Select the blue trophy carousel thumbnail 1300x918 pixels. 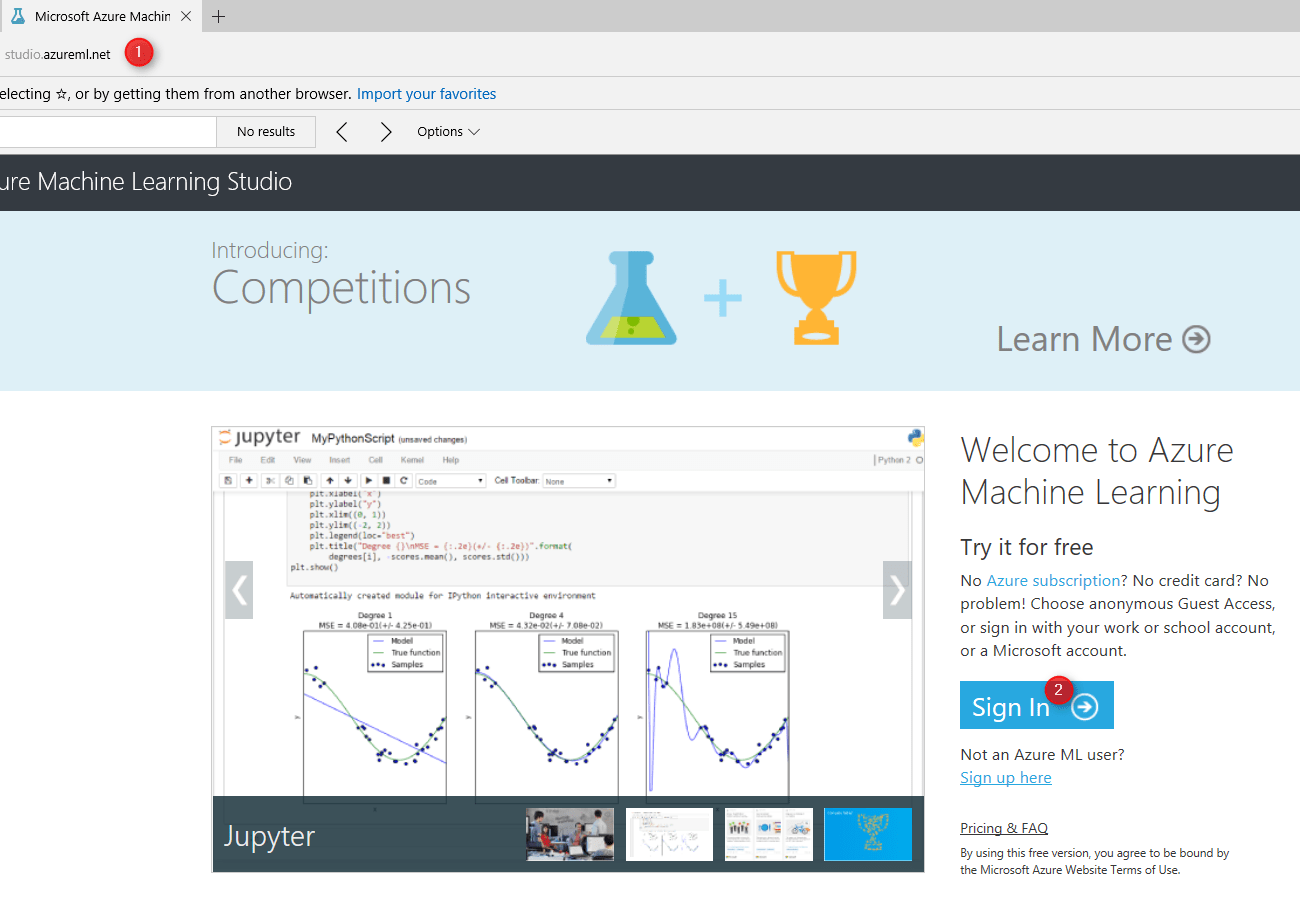click(x=867, y=833)
